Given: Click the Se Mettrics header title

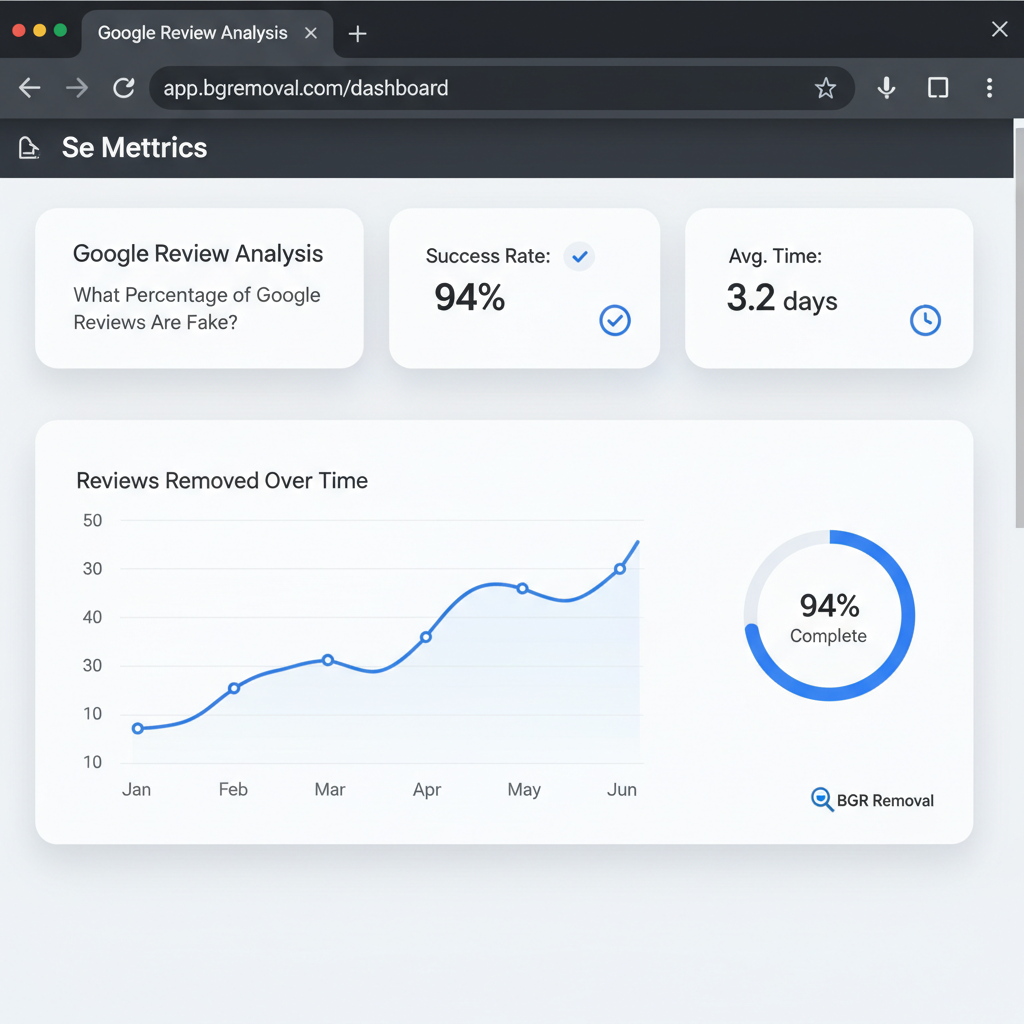Looking at the screenshot, I should click(x=134, y=148).
